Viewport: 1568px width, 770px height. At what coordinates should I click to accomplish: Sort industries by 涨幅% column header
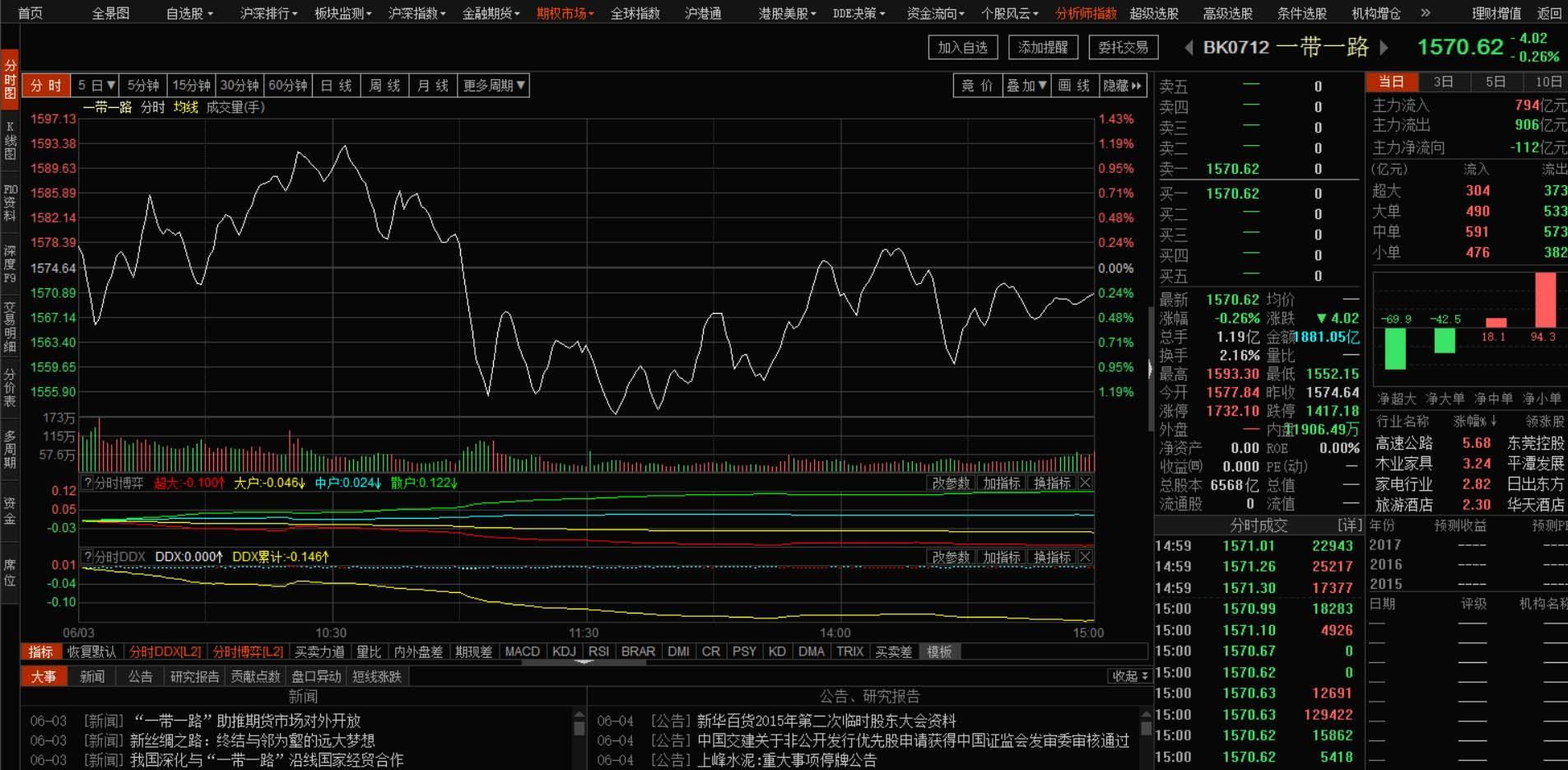tap(1475, 422)
